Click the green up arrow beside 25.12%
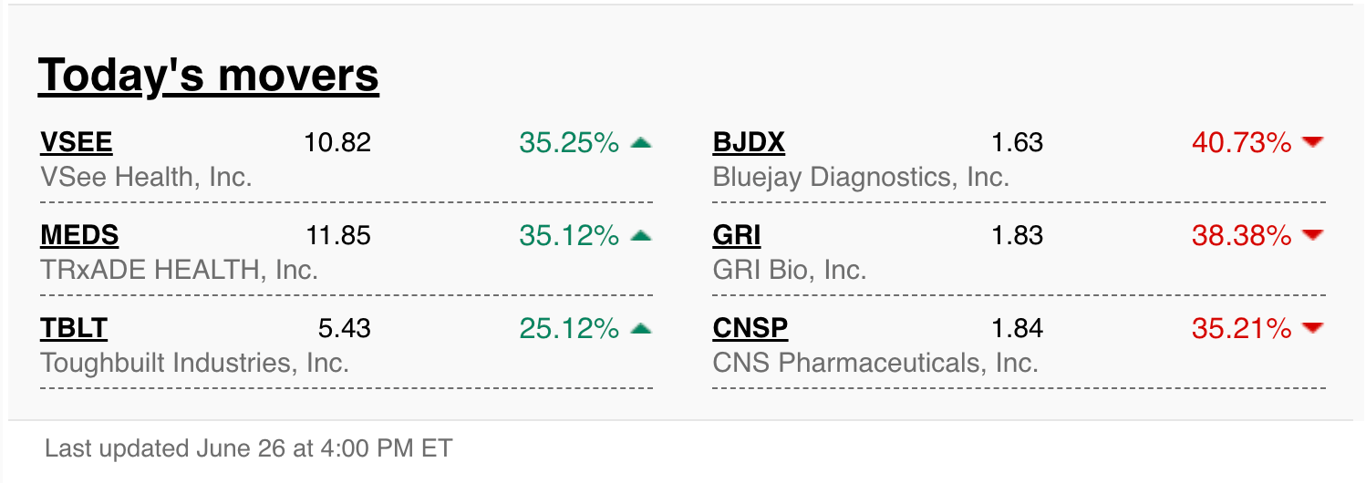This screenshot has width=1366, height=483. tap(641, 328)
